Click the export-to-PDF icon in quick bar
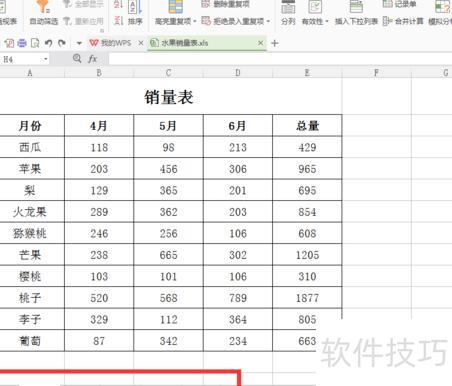 (9, 43)
